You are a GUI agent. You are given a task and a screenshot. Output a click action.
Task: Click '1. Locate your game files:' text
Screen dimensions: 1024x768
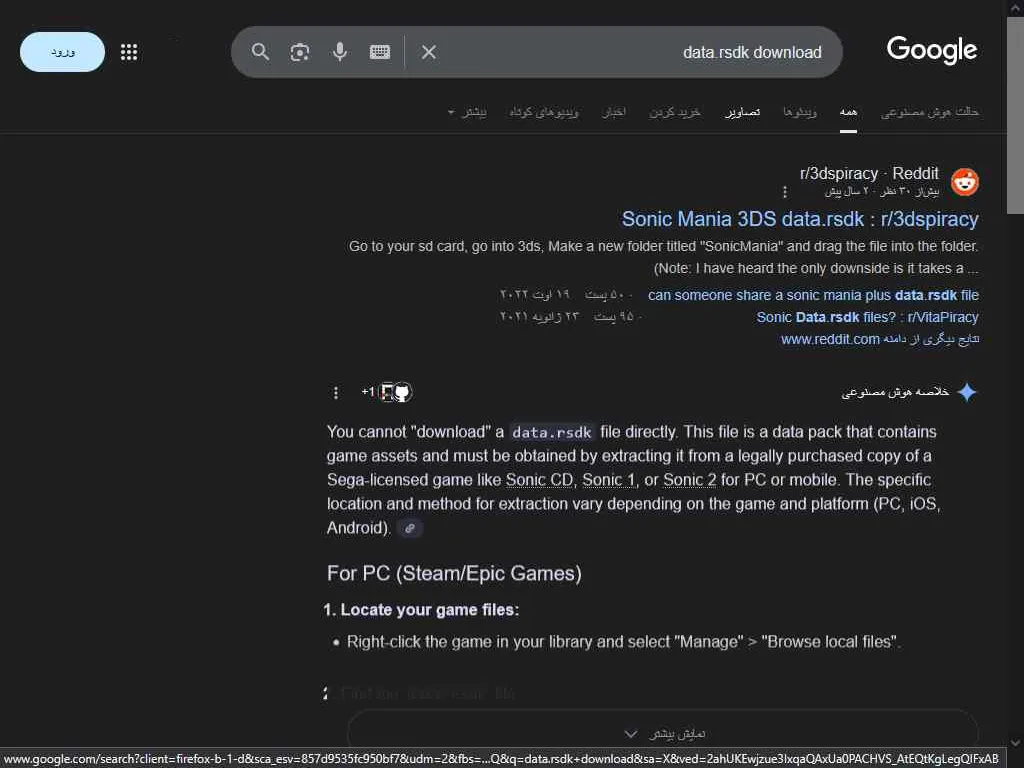[x=421, y=610]
